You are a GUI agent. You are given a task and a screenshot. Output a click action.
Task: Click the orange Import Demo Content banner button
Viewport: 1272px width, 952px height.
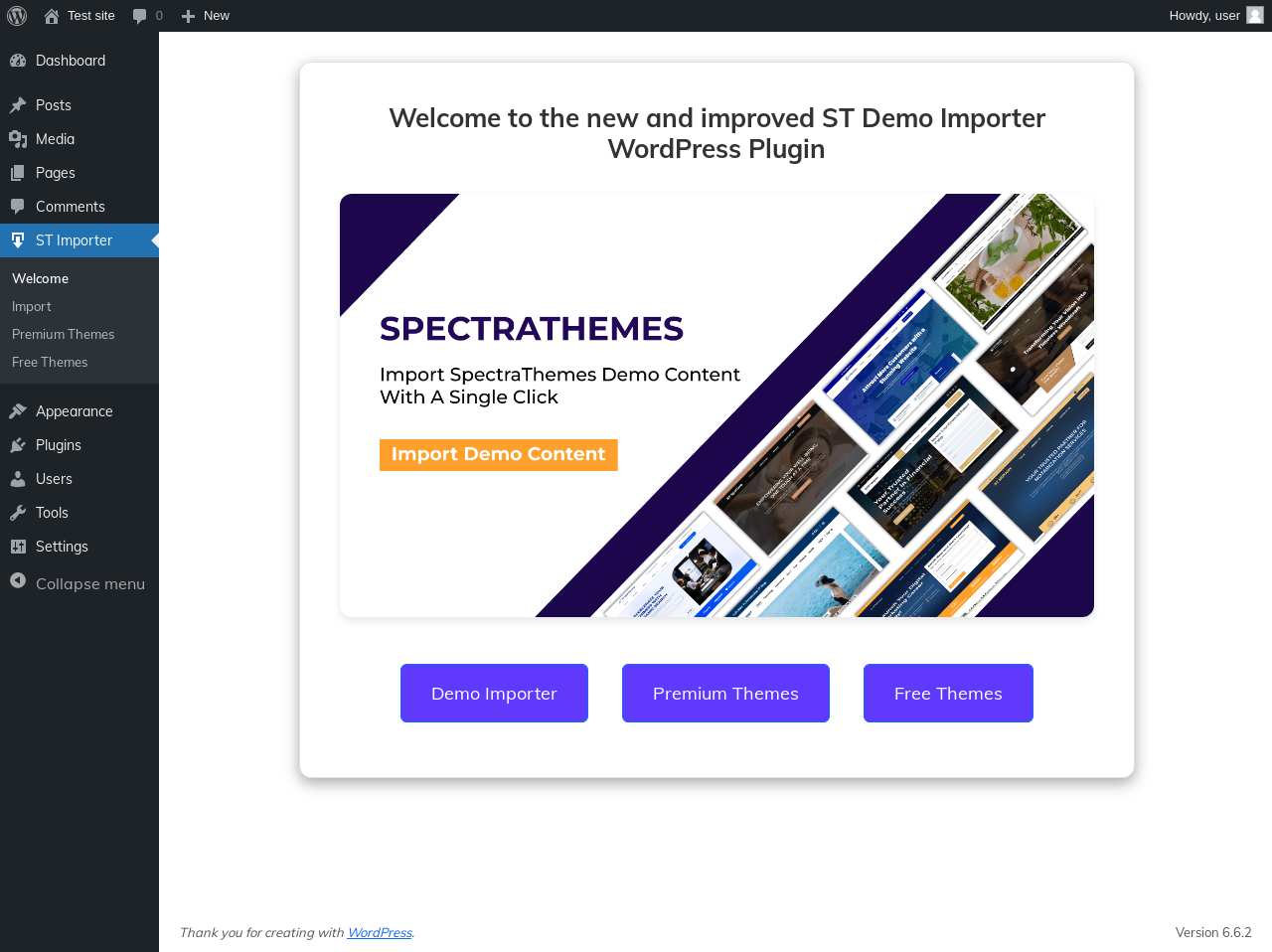[x=499, y=455]
